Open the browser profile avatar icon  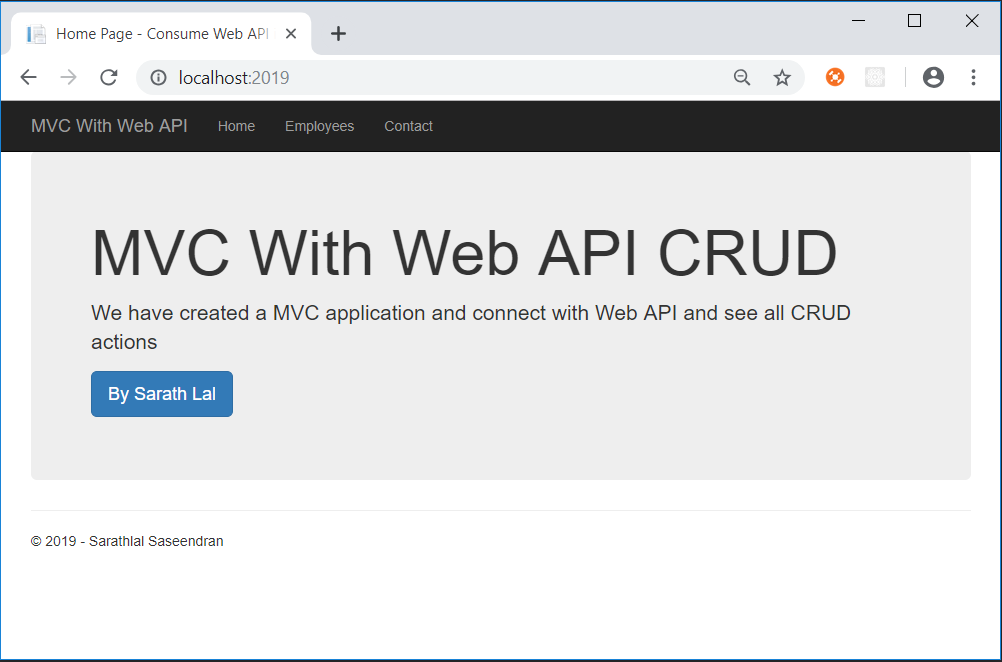point(933,76)
